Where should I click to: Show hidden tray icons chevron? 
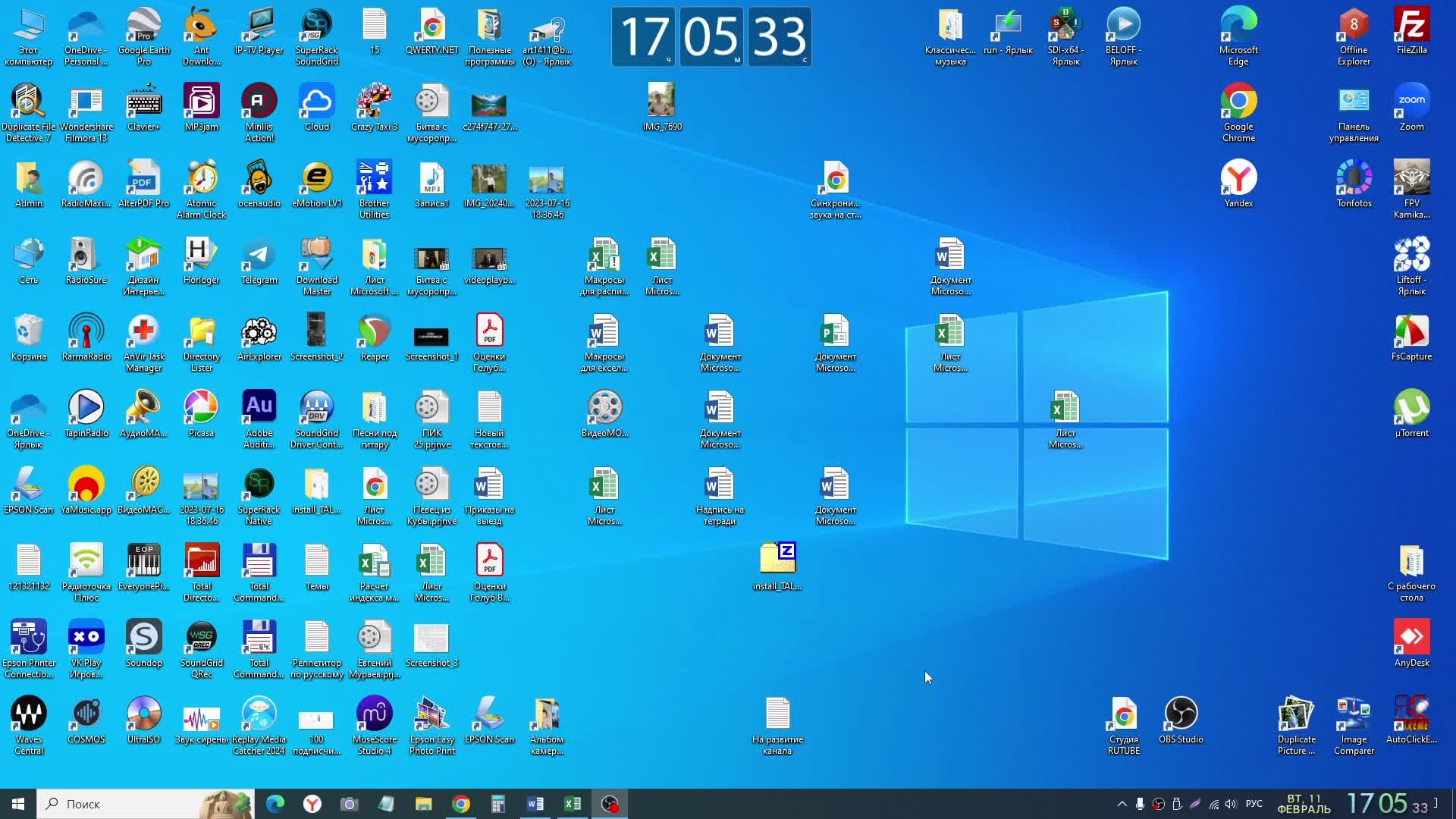pyautogui.click(x=1122, y=804)
